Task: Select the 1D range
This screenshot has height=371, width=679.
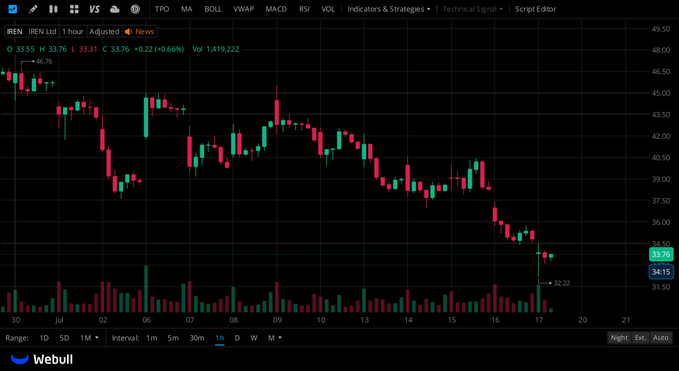Action: point(44,338)
